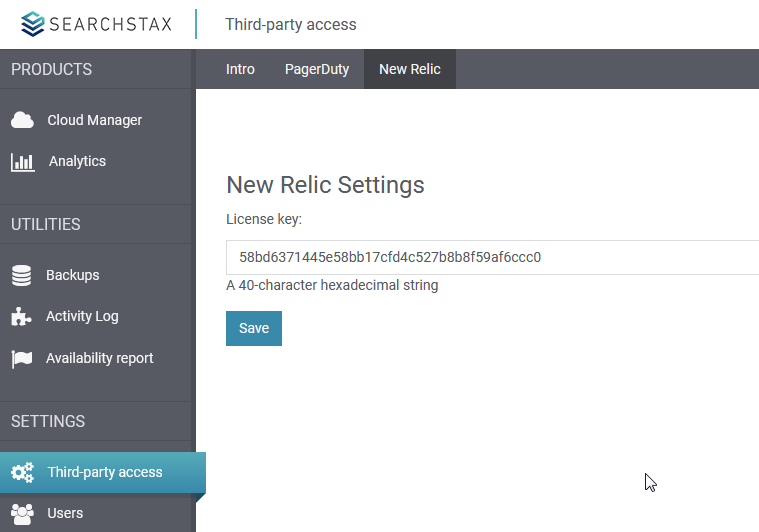Click the PRODUCTS section header
The width and height of the screenshot is (759, 532).
click(51, 69)
